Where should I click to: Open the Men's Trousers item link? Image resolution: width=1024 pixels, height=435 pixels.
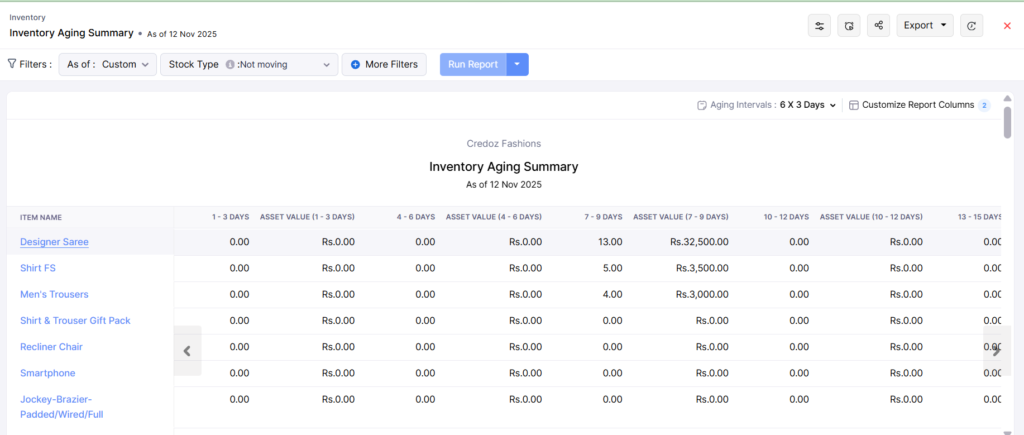tap(54, 294)
